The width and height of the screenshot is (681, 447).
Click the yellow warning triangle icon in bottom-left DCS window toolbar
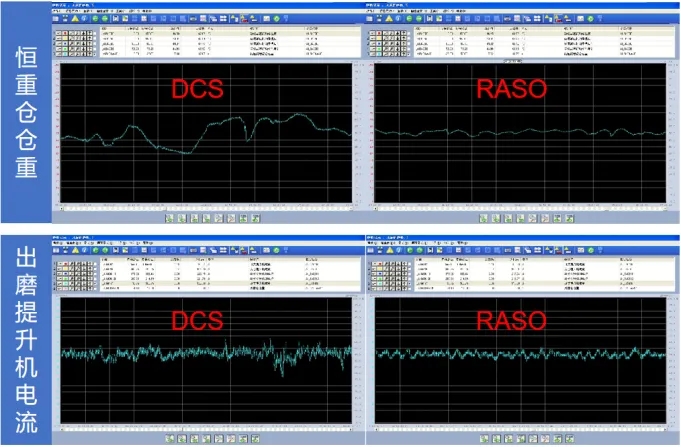tap(74, 248)
